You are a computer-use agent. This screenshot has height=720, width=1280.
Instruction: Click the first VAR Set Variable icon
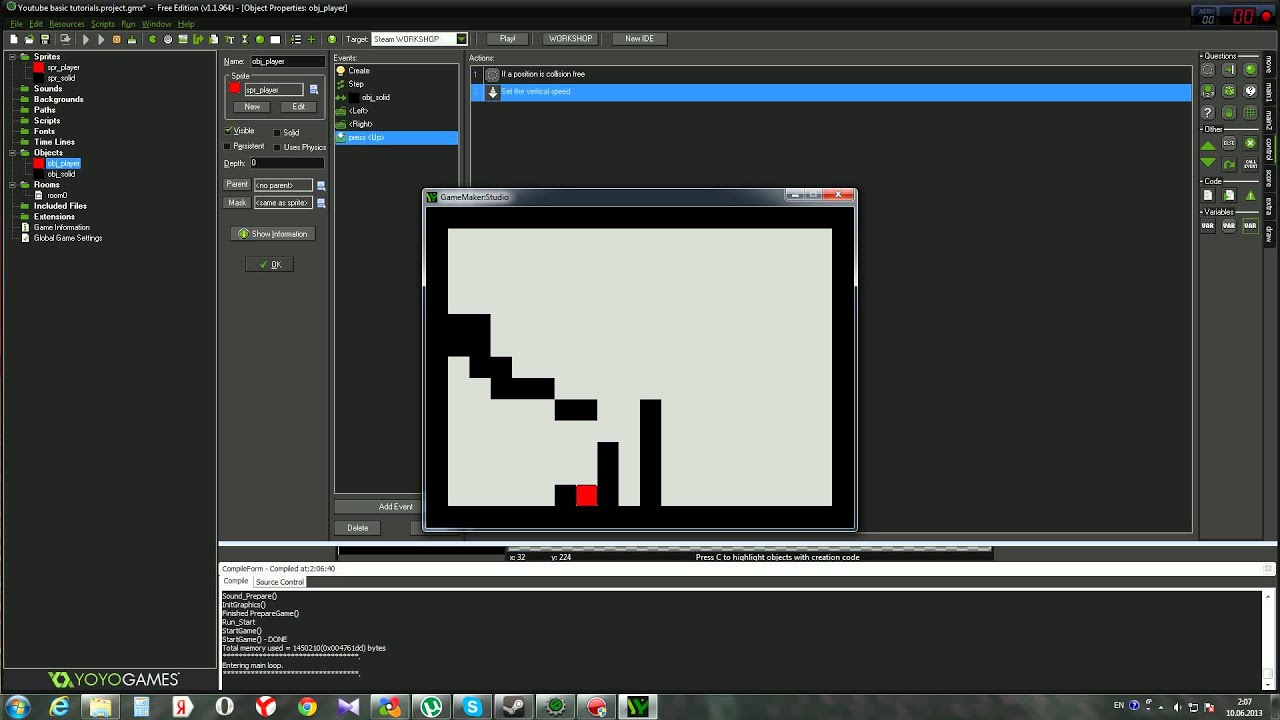[x=1208, y=225]
